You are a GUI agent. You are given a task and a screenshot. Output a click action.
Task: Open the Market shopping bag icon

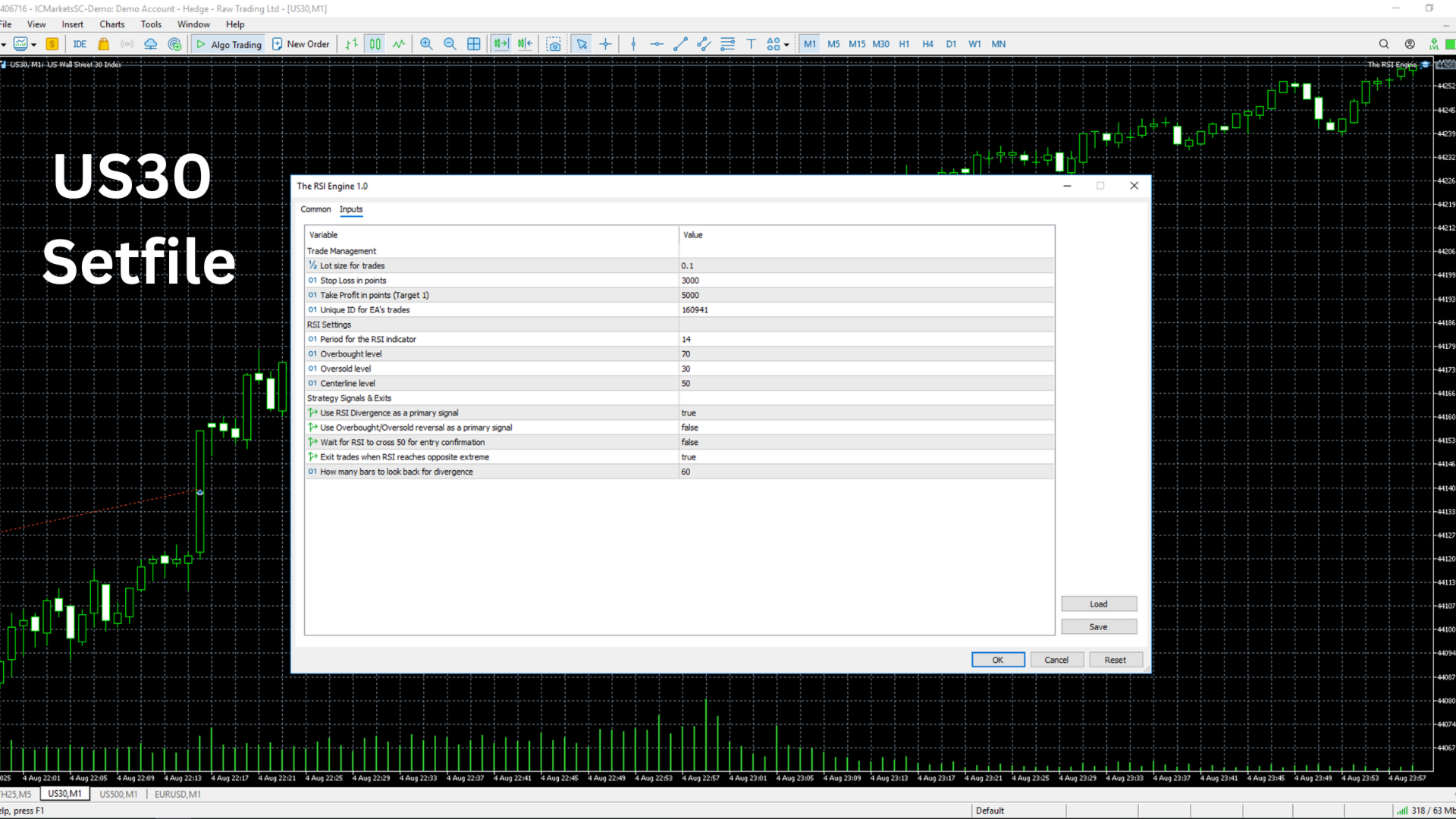(104, 44)
